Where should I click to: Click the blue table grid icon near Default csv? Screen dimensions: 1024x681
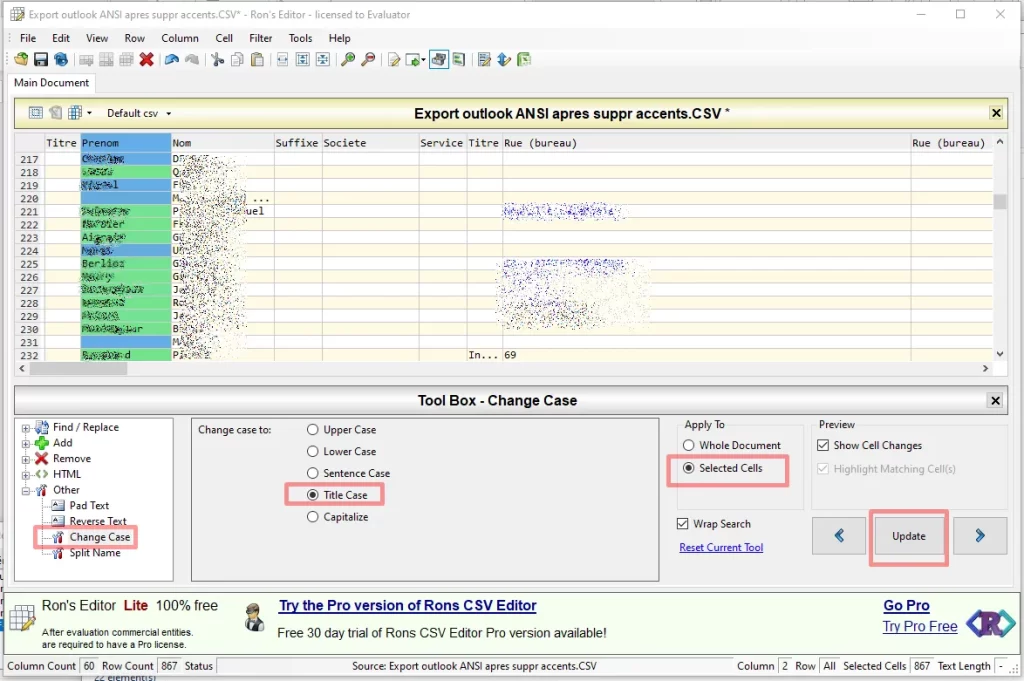[75, 113]
